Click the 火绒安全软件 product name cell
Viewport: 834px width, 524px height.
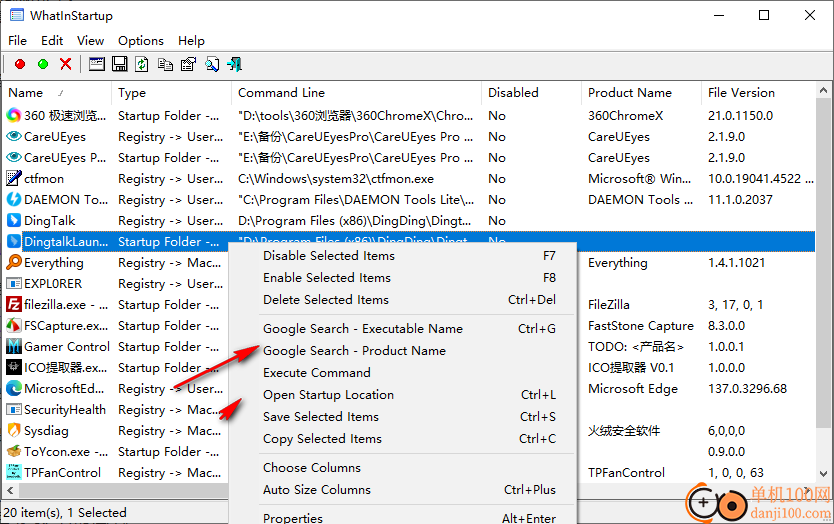623,430
